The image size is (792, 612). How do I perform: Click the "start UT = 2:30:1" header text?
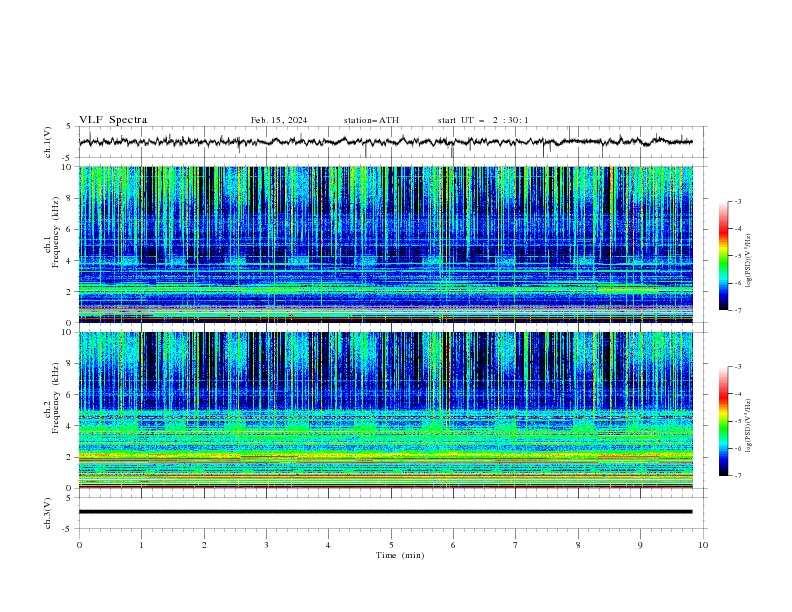(483, 120)
